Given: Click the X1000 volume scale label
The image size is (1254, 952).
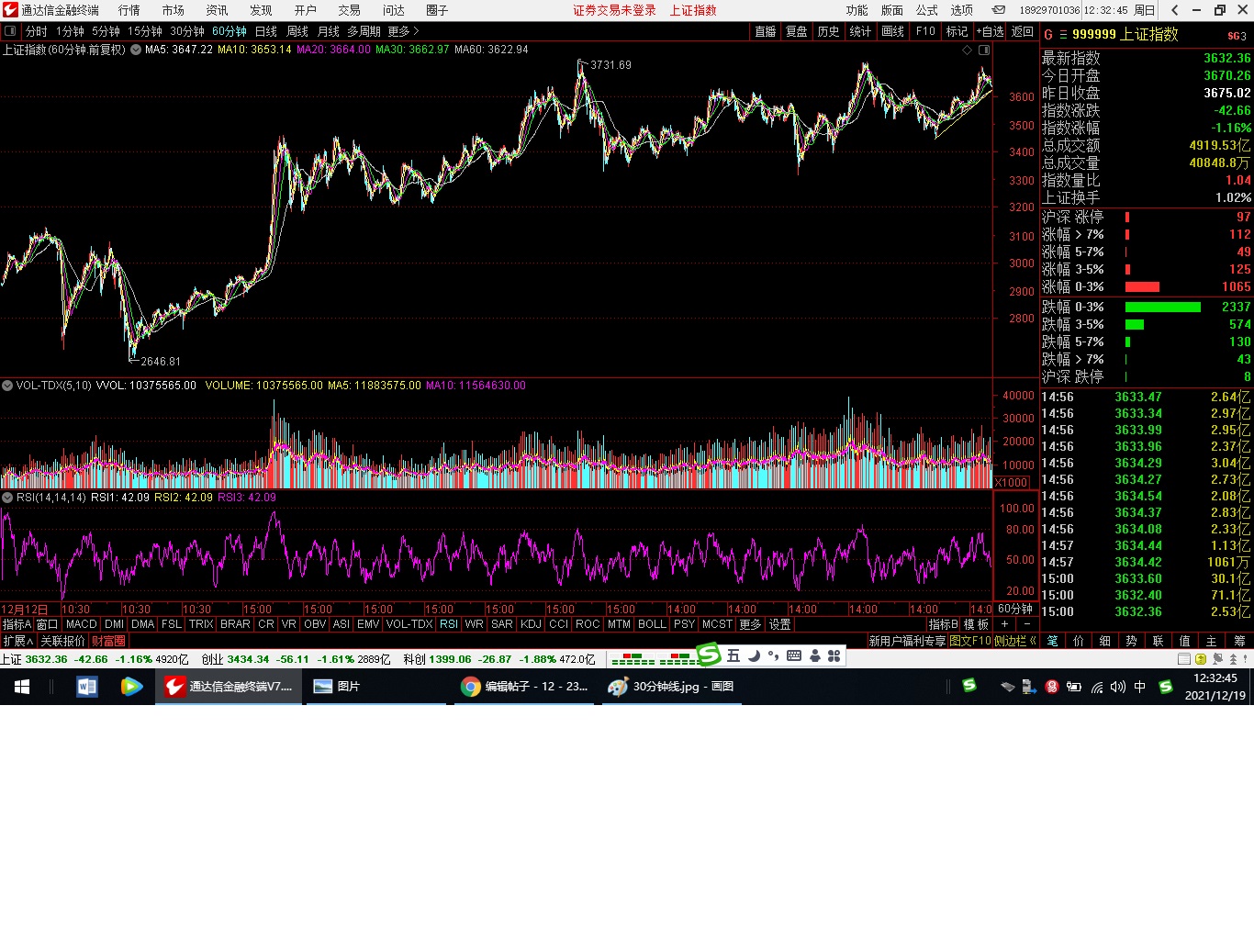Looking at the screenshot, I should pyautogui.click(x=1012, y=483).
